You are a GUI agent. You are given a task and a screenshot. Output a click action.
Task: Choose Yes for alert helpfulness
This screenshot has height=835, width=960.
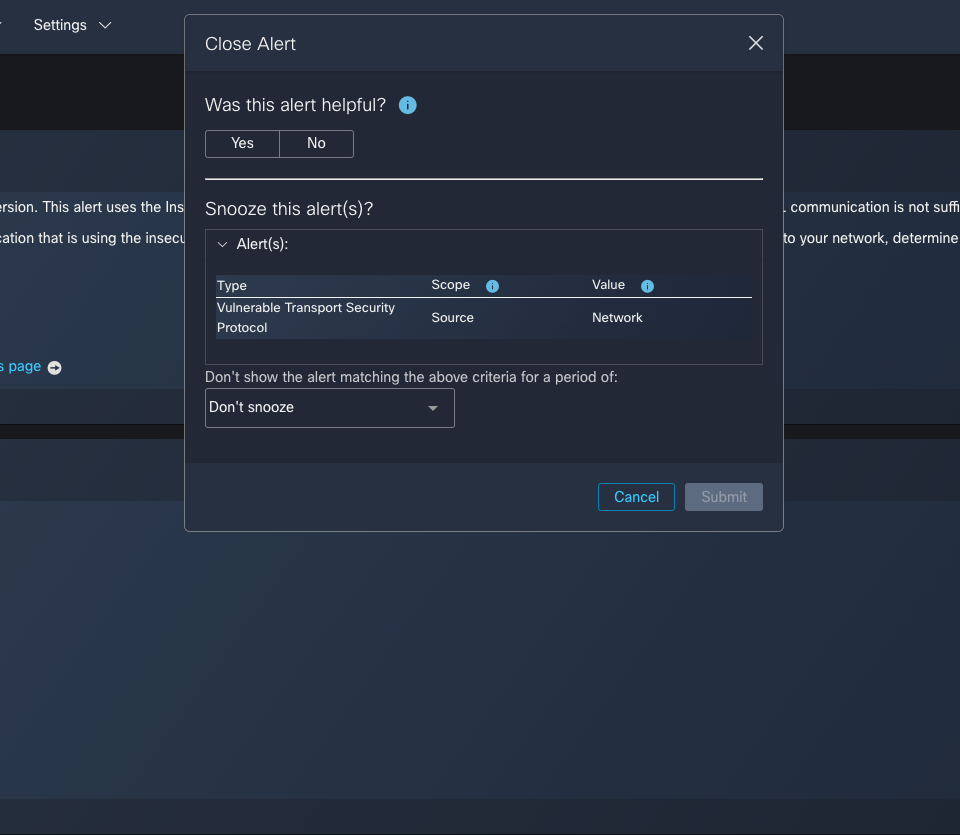[x=242, y=143]
